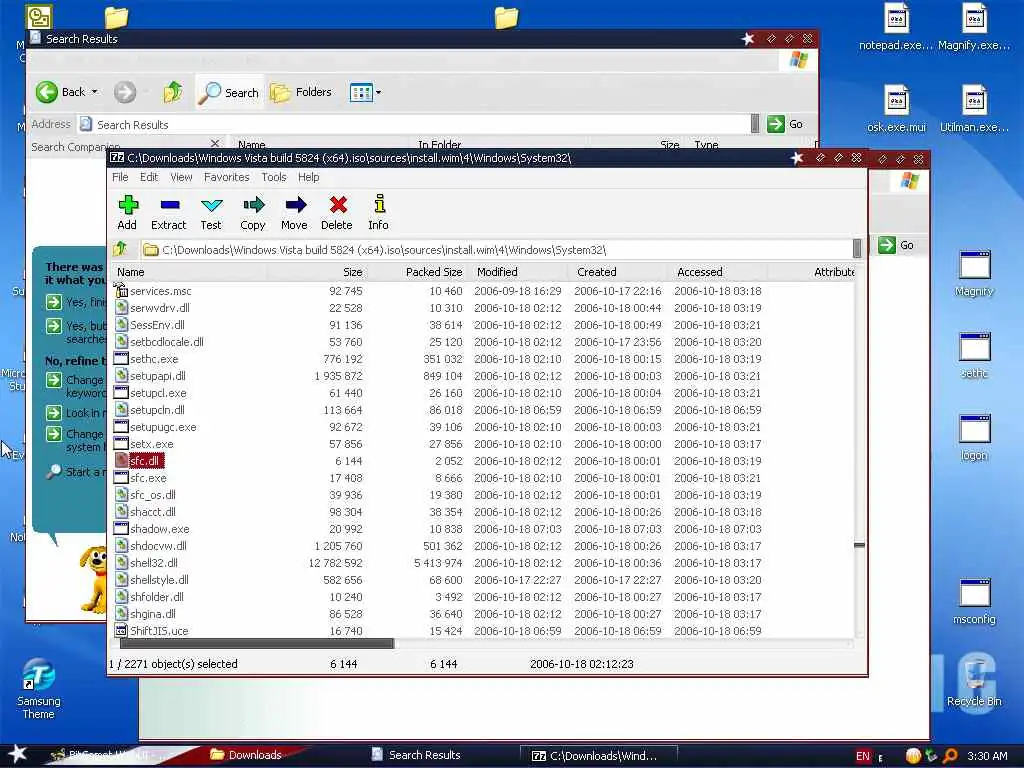Image resolution: width=1024 pixels, height=768 pixels.
Task: Select the setupapi.dll file
Action: tap(158, 376)
